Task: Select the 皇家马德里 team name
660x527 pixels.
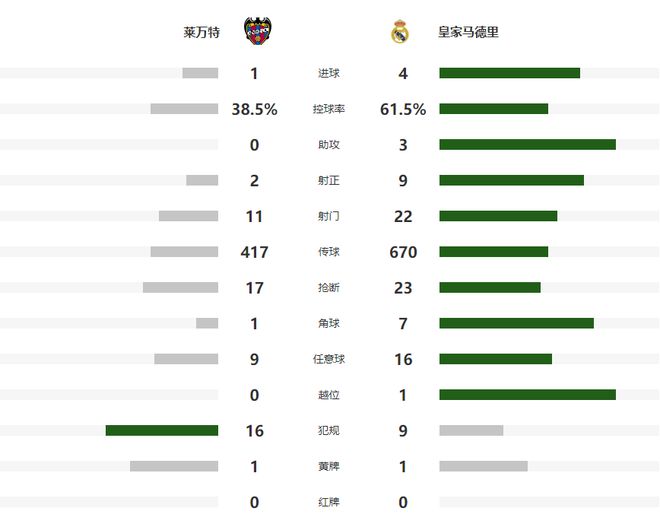Action: (469, 32)
